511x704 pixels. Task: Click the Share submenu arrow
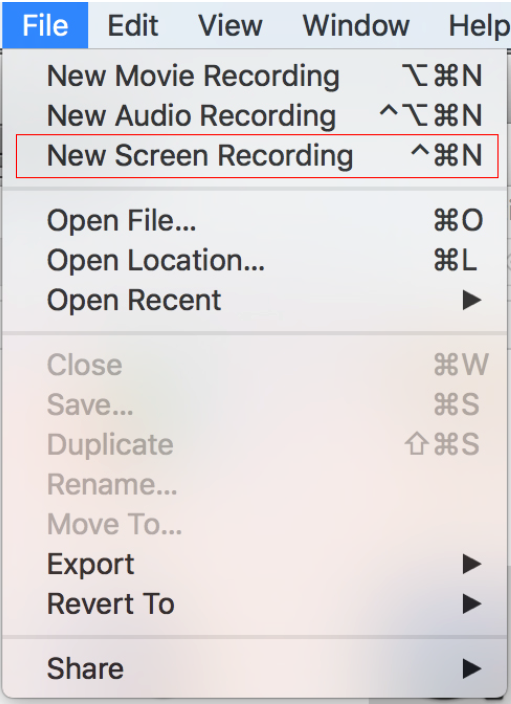pyautogui.click(x=472, y=669)
